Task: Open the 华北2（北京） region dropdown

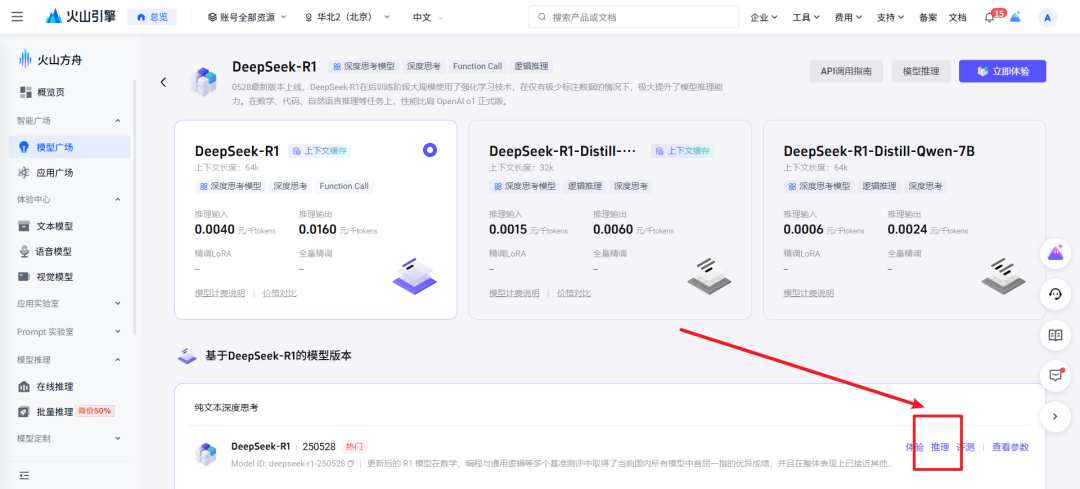Action: point(349,17)
